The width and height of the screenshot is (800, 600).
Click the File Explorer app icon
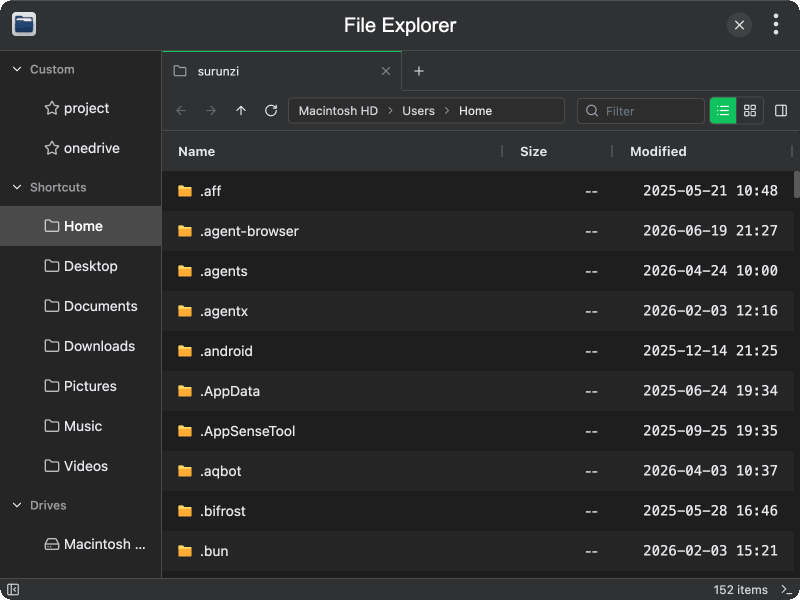pos(24,24)
